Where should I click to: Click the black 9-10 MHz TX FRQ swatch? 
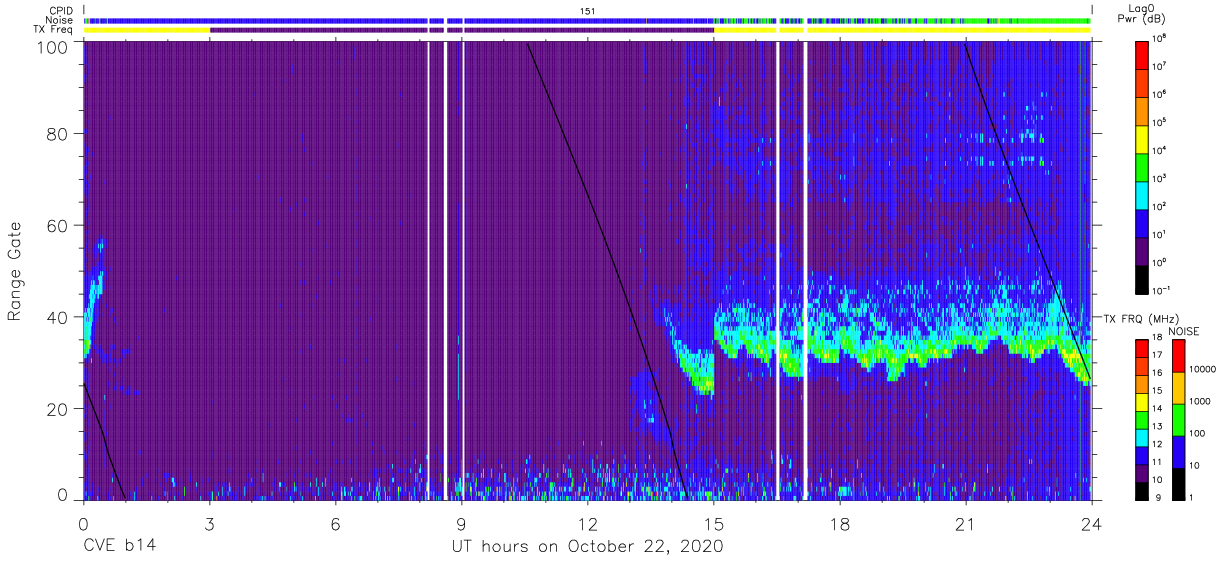click(x=1143, y=490)
